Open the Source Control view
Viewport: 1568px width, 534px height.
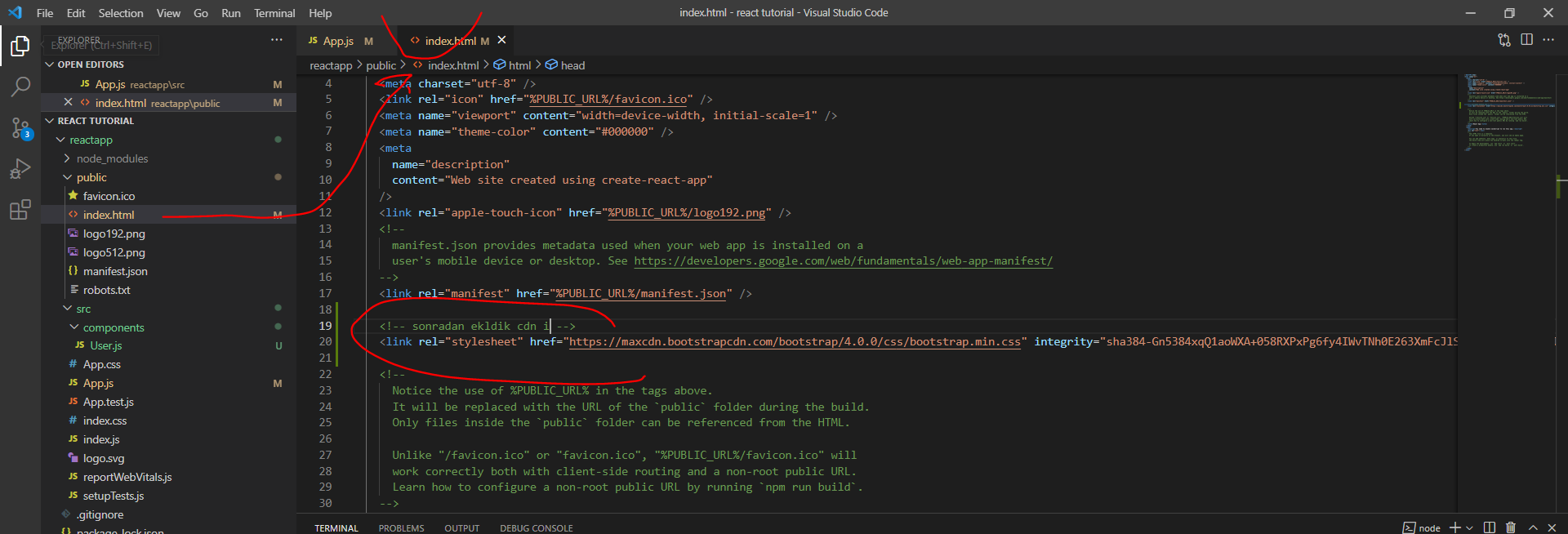point(20,127)
